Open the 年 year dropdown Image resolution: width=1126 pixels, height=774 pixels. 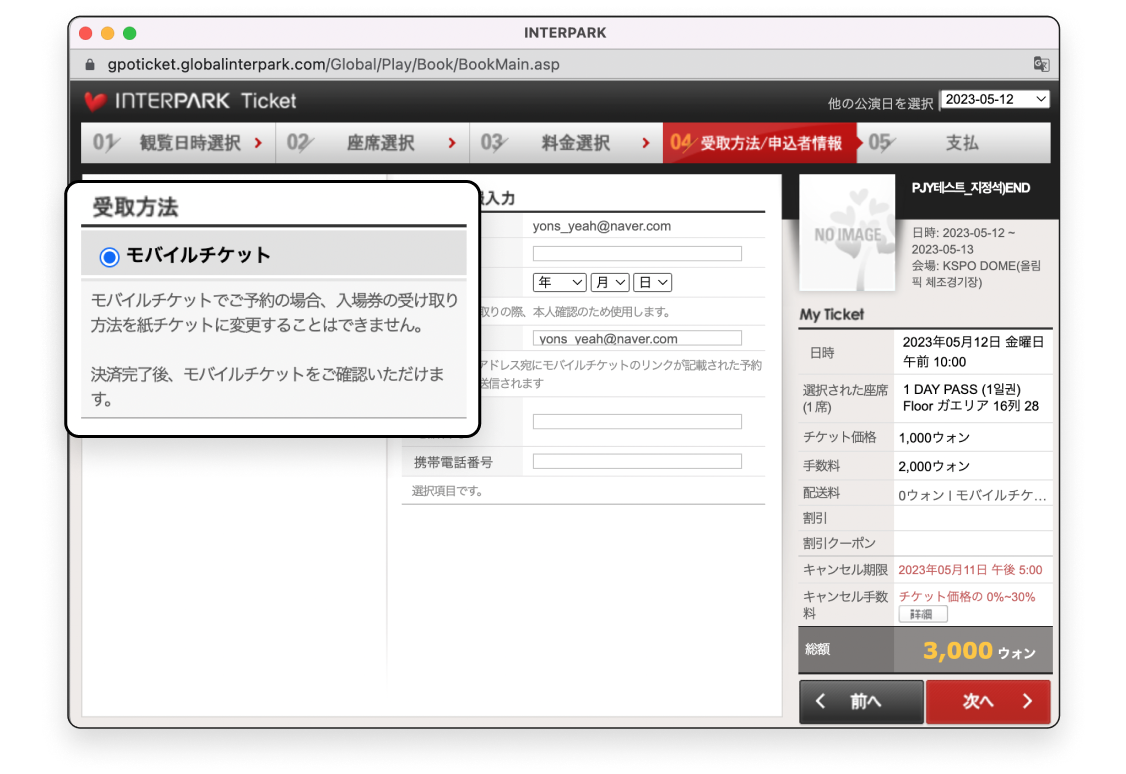tap(558, 282)
